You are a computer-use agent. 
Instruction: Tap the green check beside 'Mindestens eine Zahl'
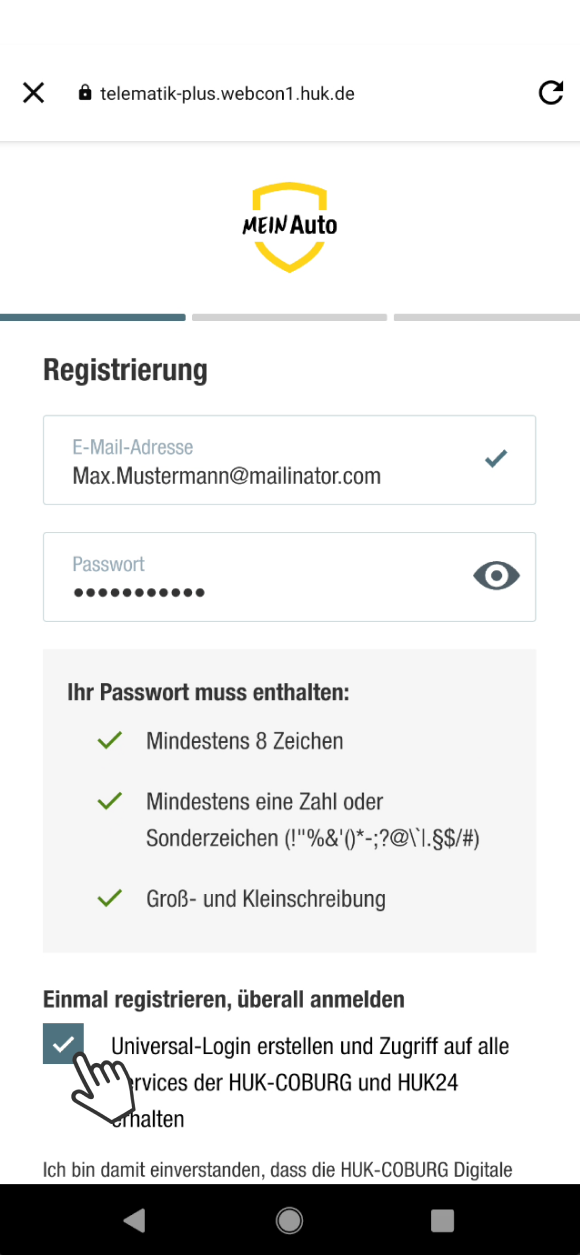(x=109, y=800)
